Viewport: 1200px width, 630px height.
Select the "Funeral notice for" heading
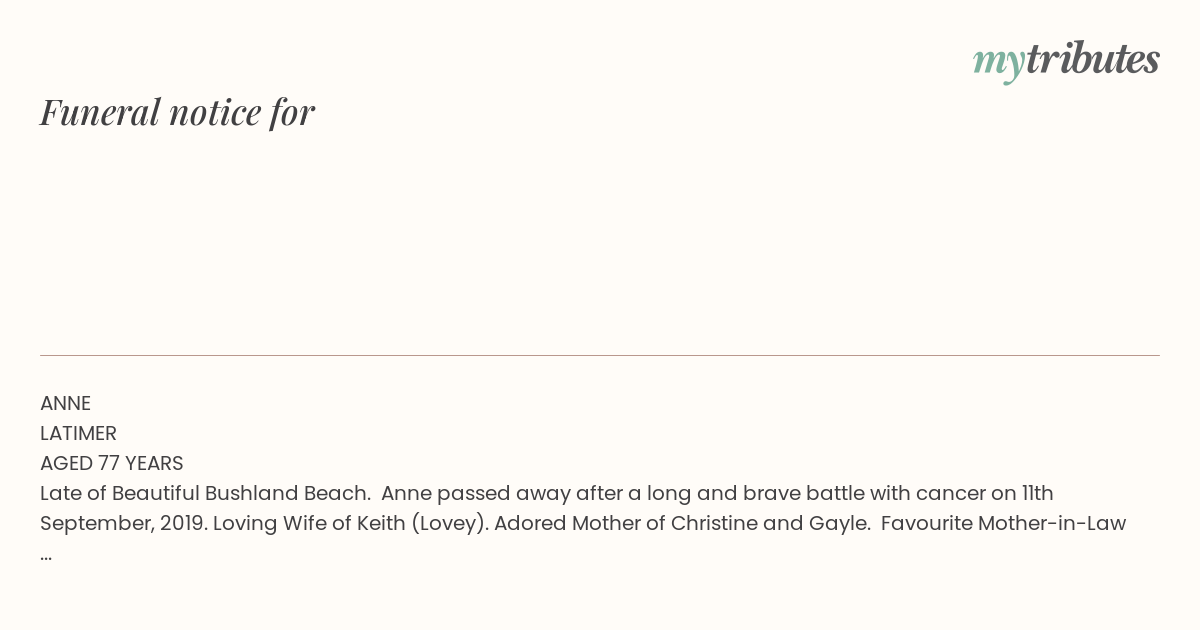point(177,112)
